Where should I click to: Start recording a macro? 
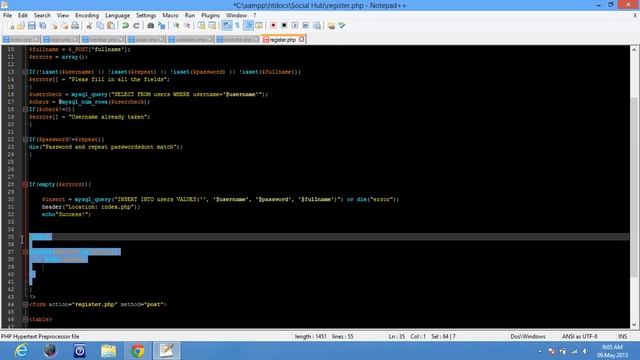click(273, 26)
